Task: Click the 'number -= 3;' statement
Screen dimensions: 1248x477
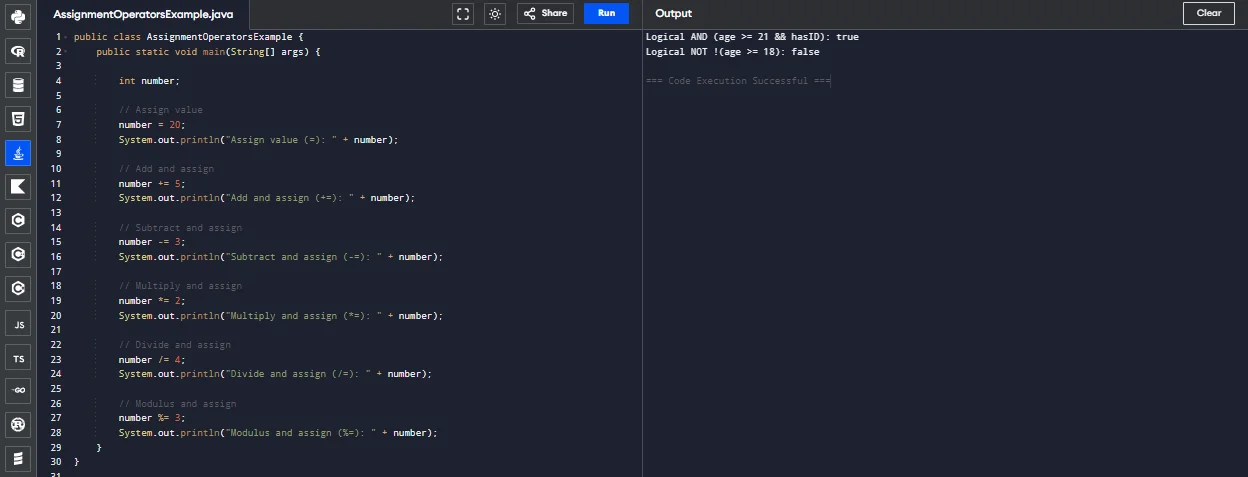Action: coord(152,242)
